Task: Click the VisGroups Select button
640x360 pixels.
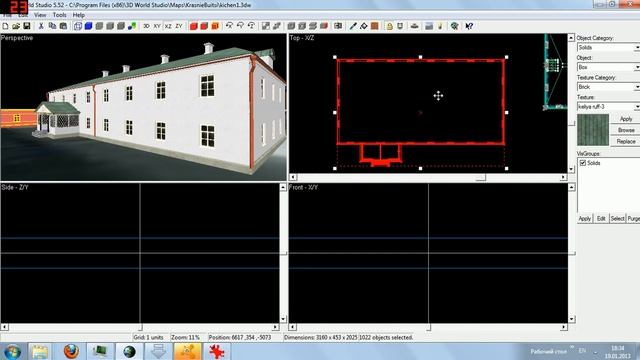Action: (x=617, y=219)
